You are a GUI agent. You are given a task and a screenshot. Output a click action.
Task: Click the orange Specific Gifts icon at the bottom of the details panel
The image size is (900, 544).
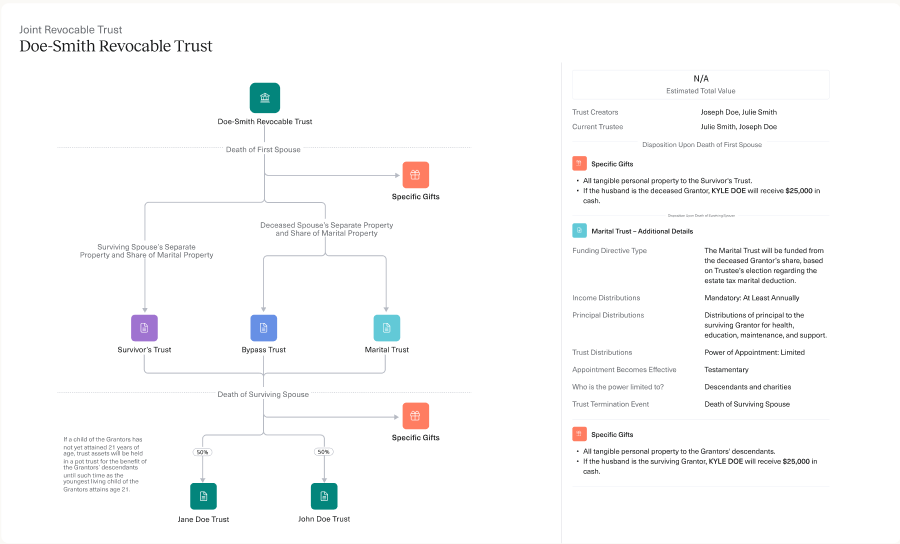tap(579, 434)
